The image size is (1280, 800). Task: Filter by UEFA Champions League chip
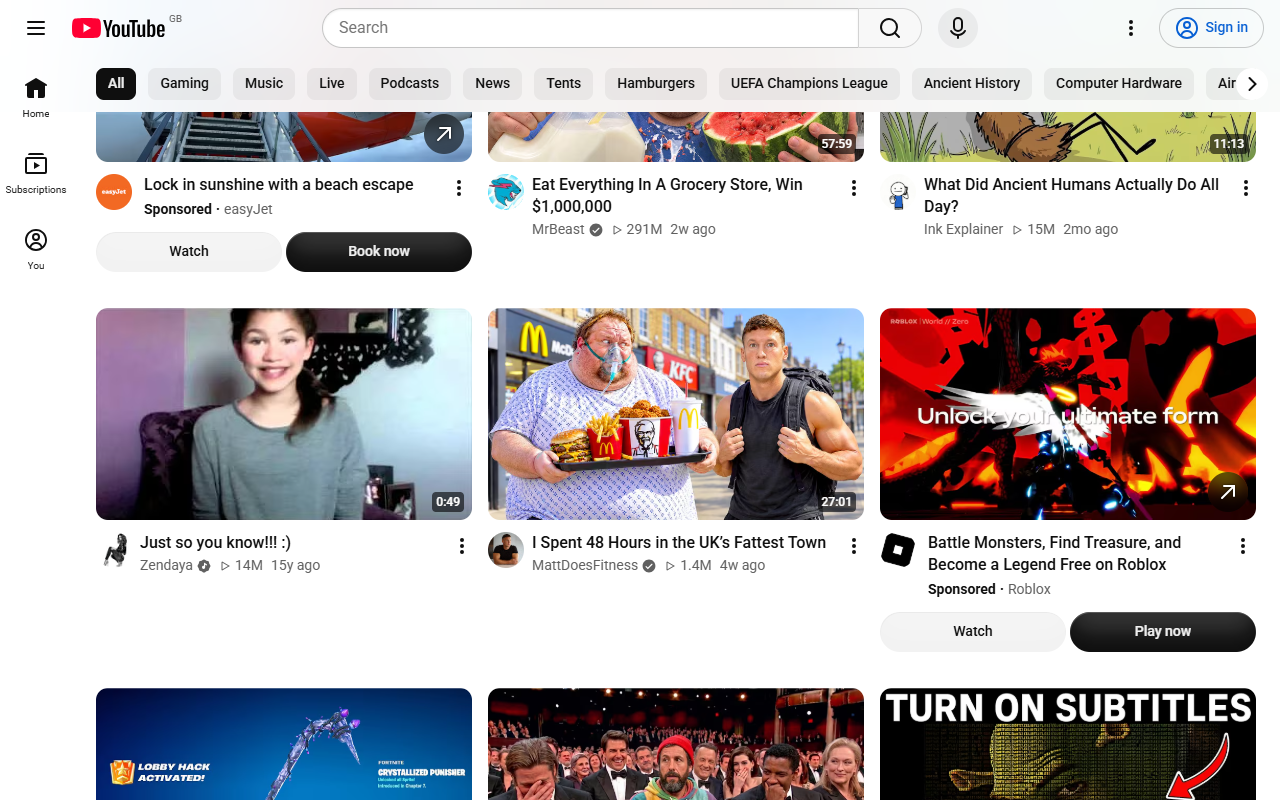click(x=809, y=84)
